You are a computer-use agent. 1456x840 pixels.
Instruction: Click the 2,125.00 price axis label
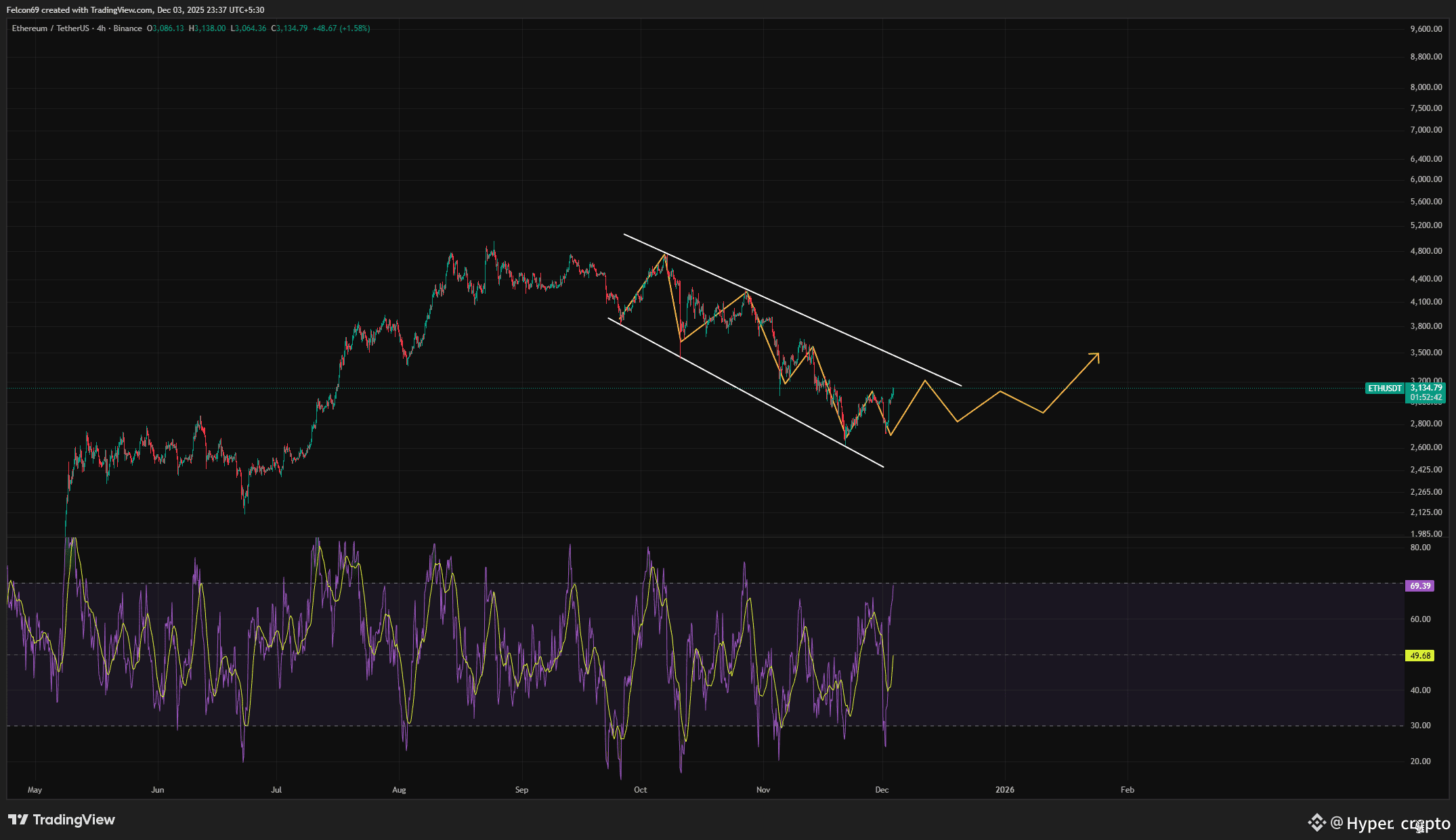pyautogui.click(x=1426, y=512)
